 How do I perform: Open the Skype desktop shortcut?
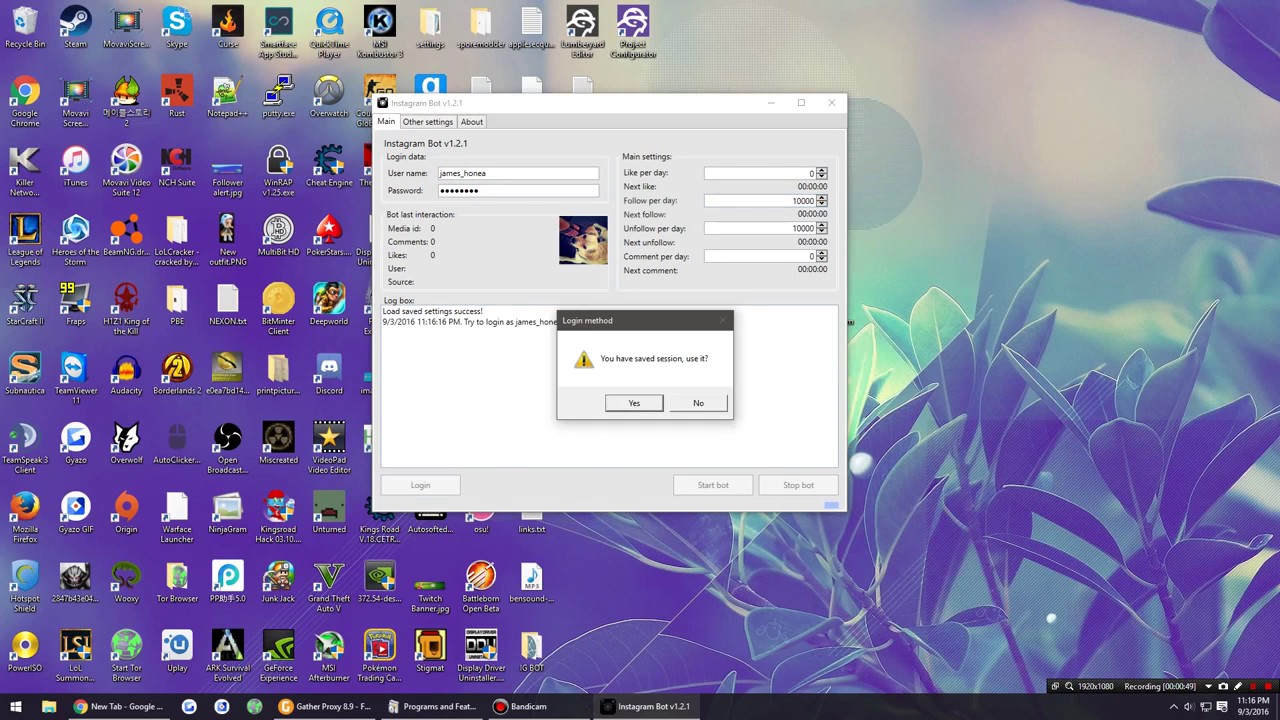click(177, 28)
